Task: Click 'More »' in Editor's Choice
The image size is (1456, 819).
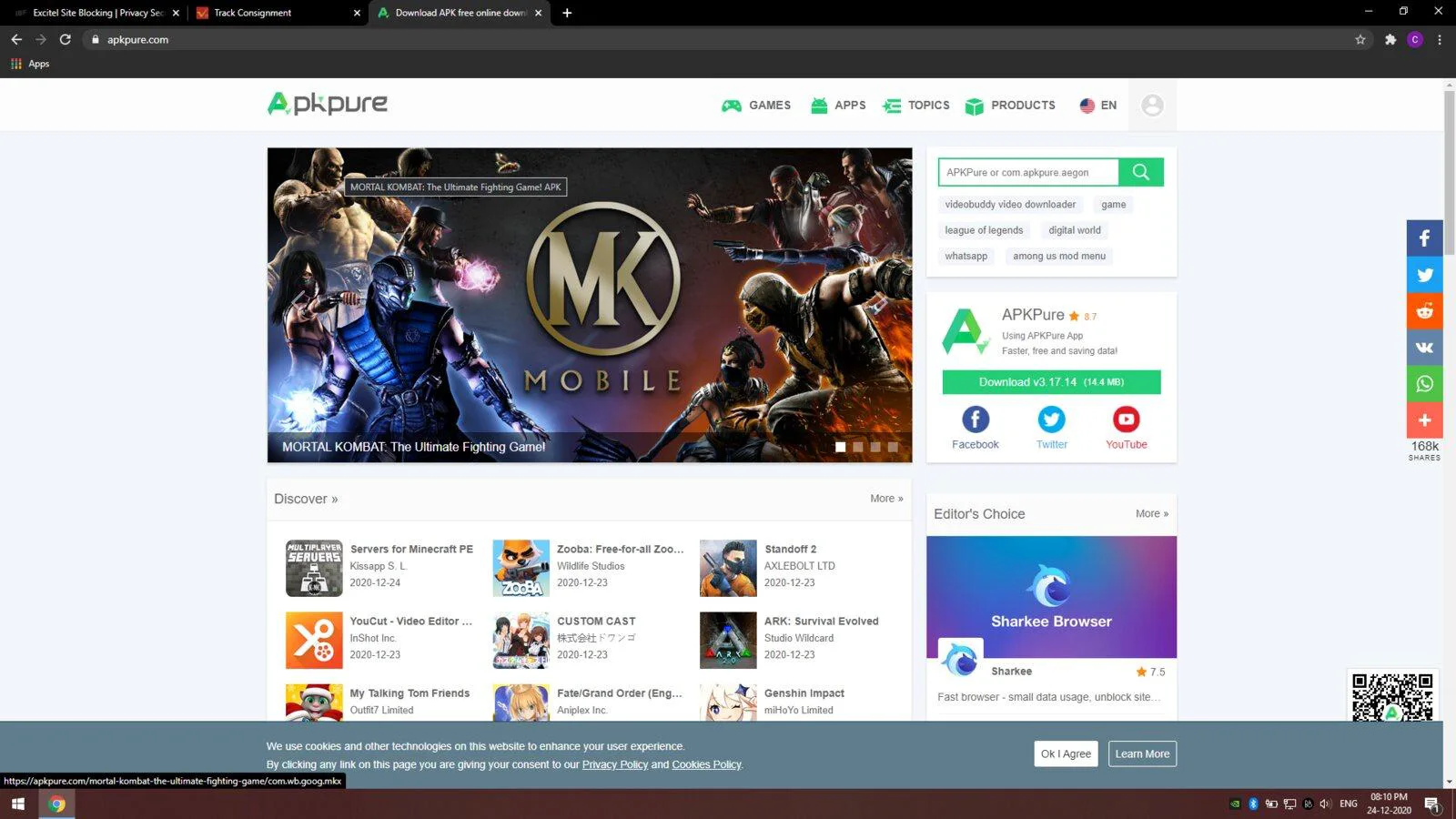Action: pos(1152,514)
